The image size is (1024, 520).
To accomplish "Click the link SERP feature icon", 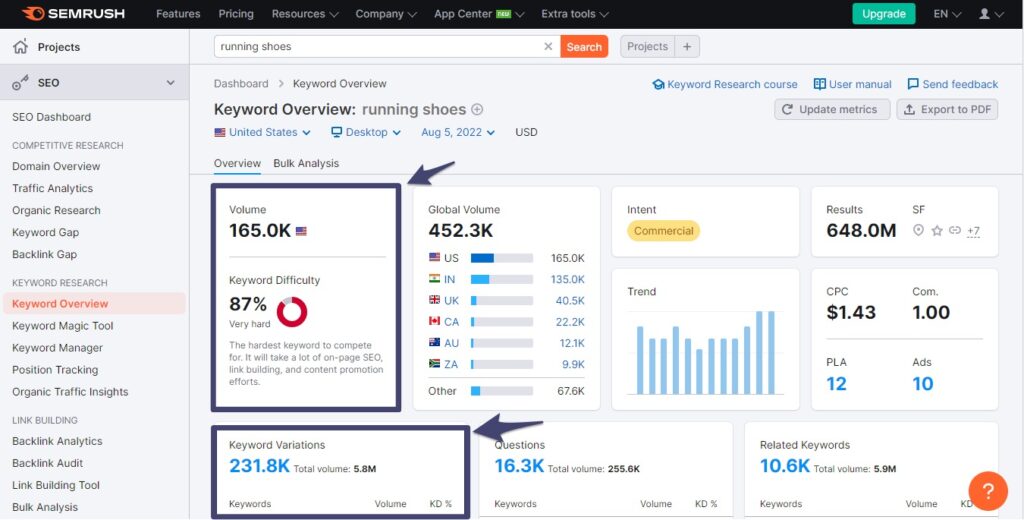I will pos(955,230).
